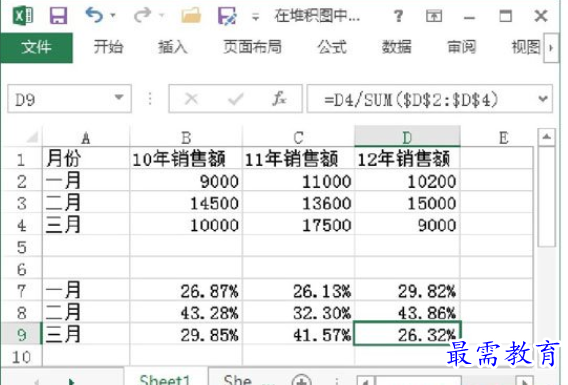Screen dimensions: 568x385
Task: Switch to the truncated She... sheet tab
Action: click(x=238, y=379)
